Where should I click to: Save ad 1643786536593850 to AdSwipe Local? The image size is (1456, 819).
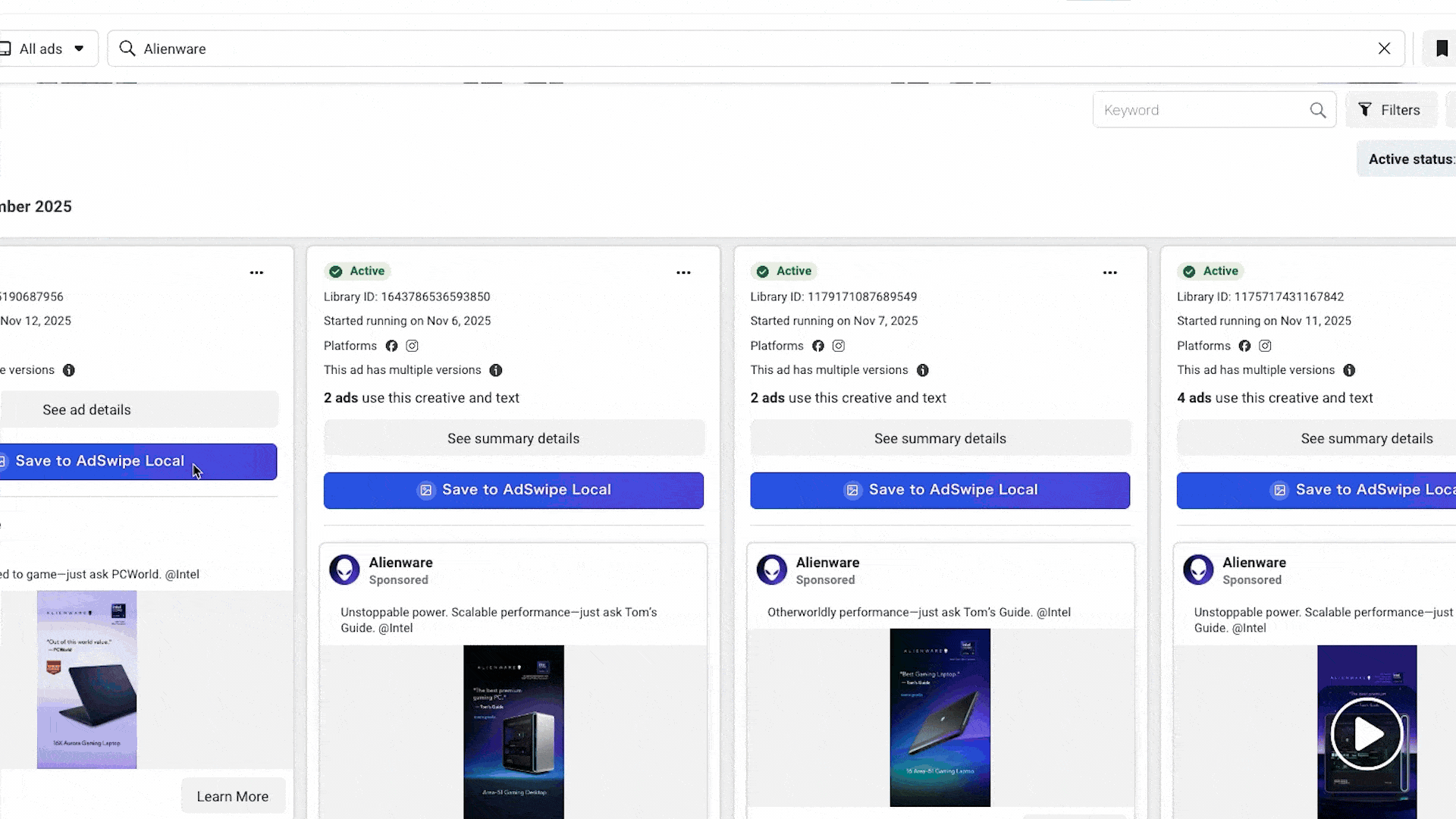pyautogui.click(x=513, y=490)
